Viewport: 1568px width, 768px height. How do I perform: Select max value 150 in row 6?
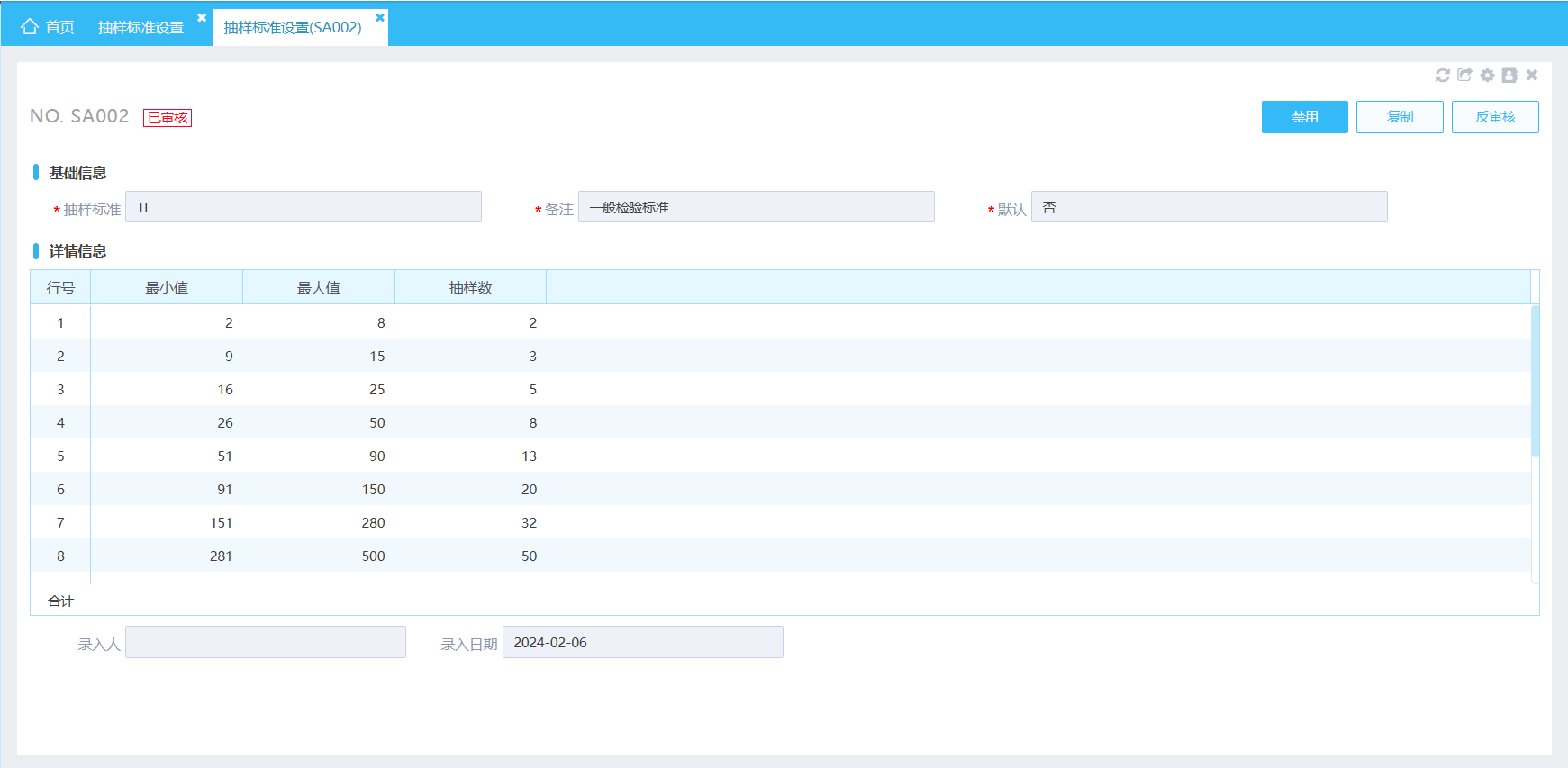coord(374,490)
